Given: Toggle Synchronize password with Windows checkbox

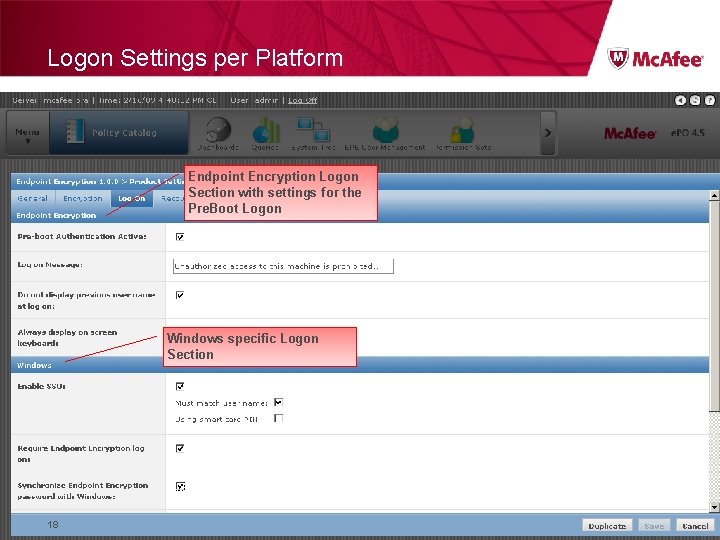Looking at the screenshot, I should pos(180,487).
